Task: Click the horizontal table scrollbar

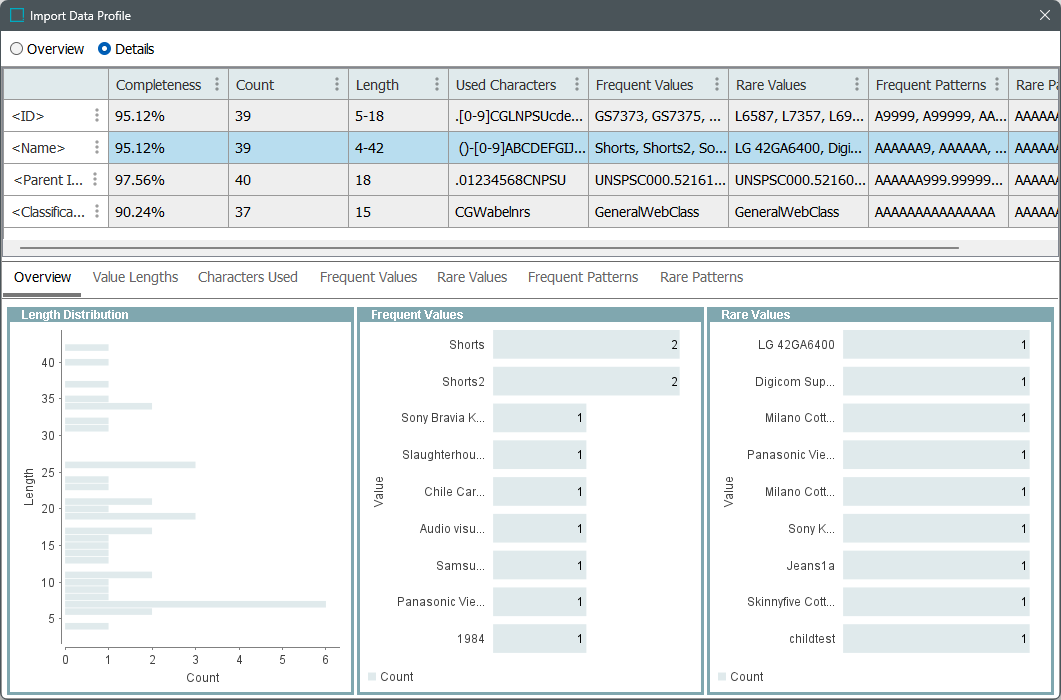Action: tap(489, 248)
